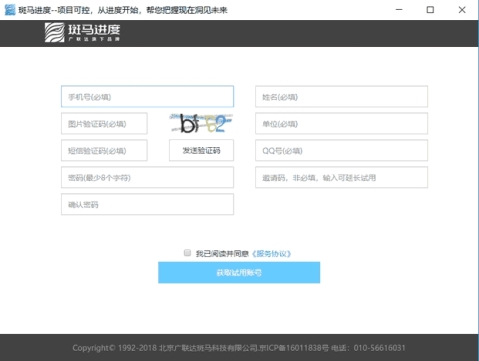Maximize the 斑马进度 window

coord(430,10)
